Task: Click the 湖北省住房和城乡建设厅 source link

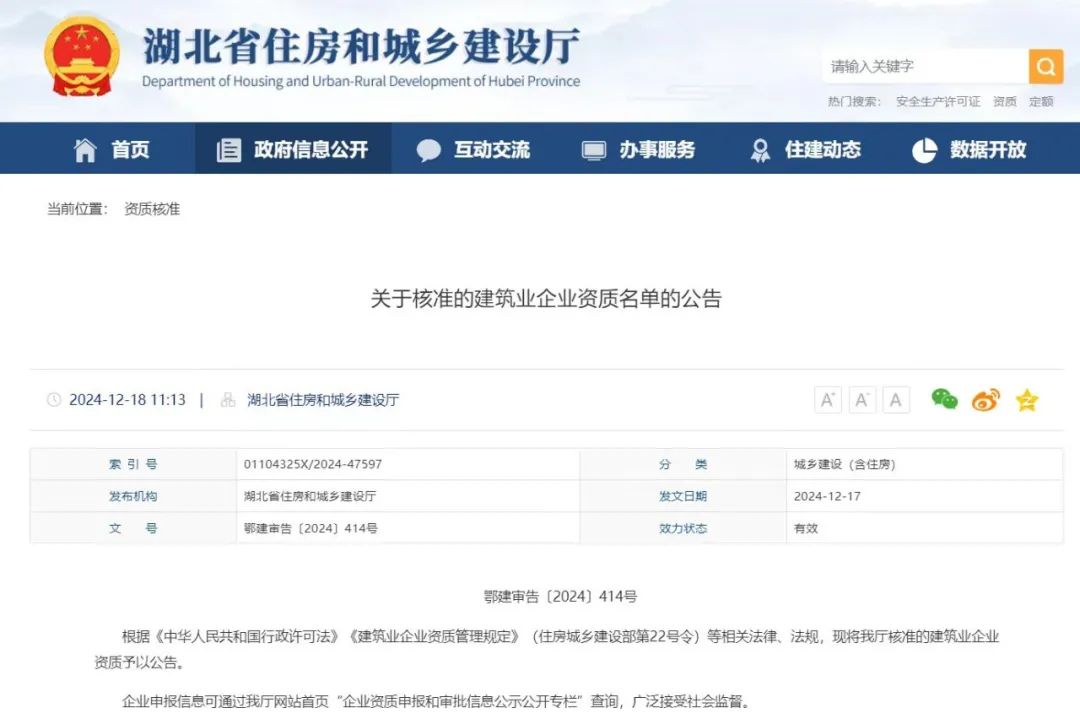Action: click(x=323, y=400)
